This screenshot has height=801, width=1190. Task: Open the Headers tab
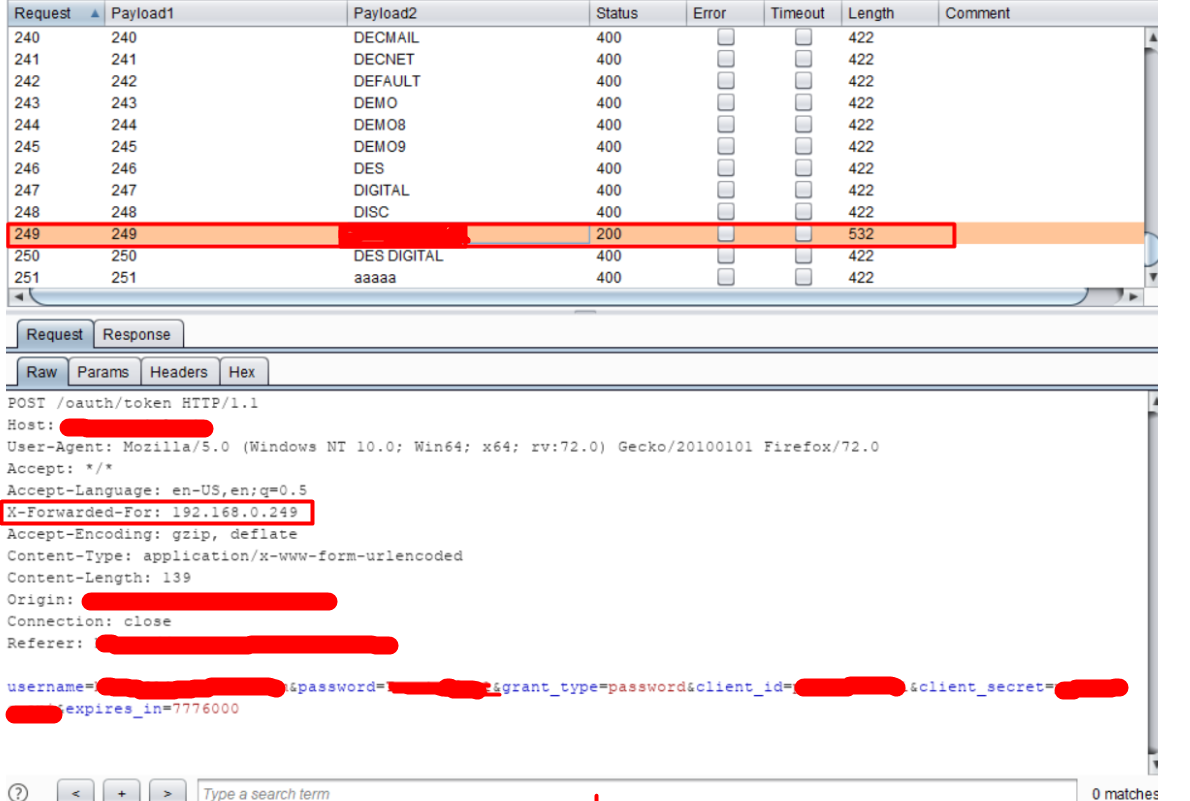(x=179, y=371)
